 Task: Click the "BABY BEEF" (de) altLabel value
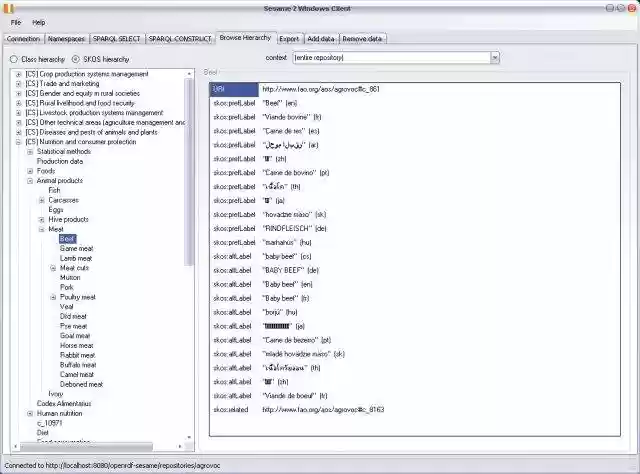pyautogui.click(x=290, y=270)
